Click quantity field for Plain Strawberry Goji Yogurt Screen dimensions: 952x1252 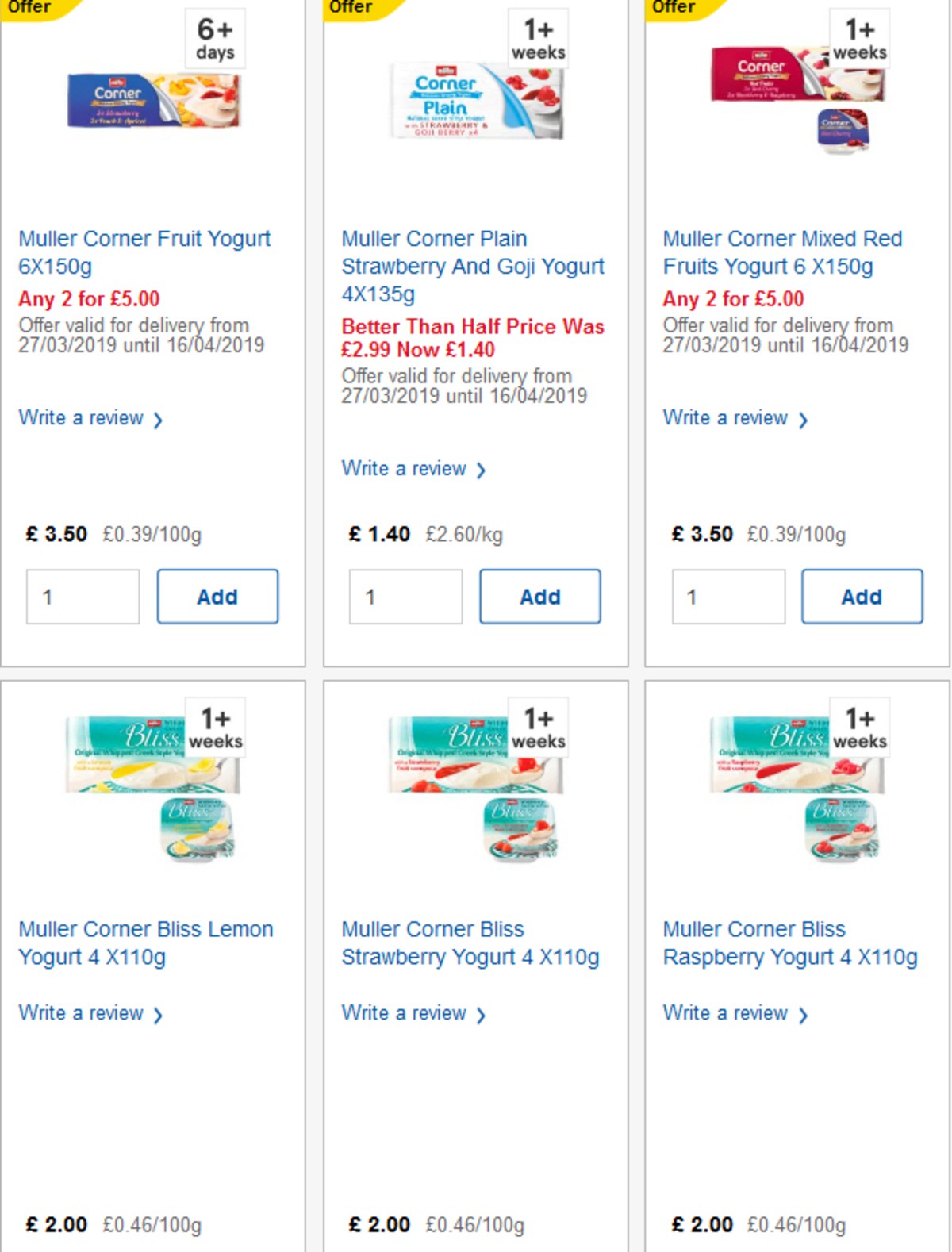(x=405, y=597)
